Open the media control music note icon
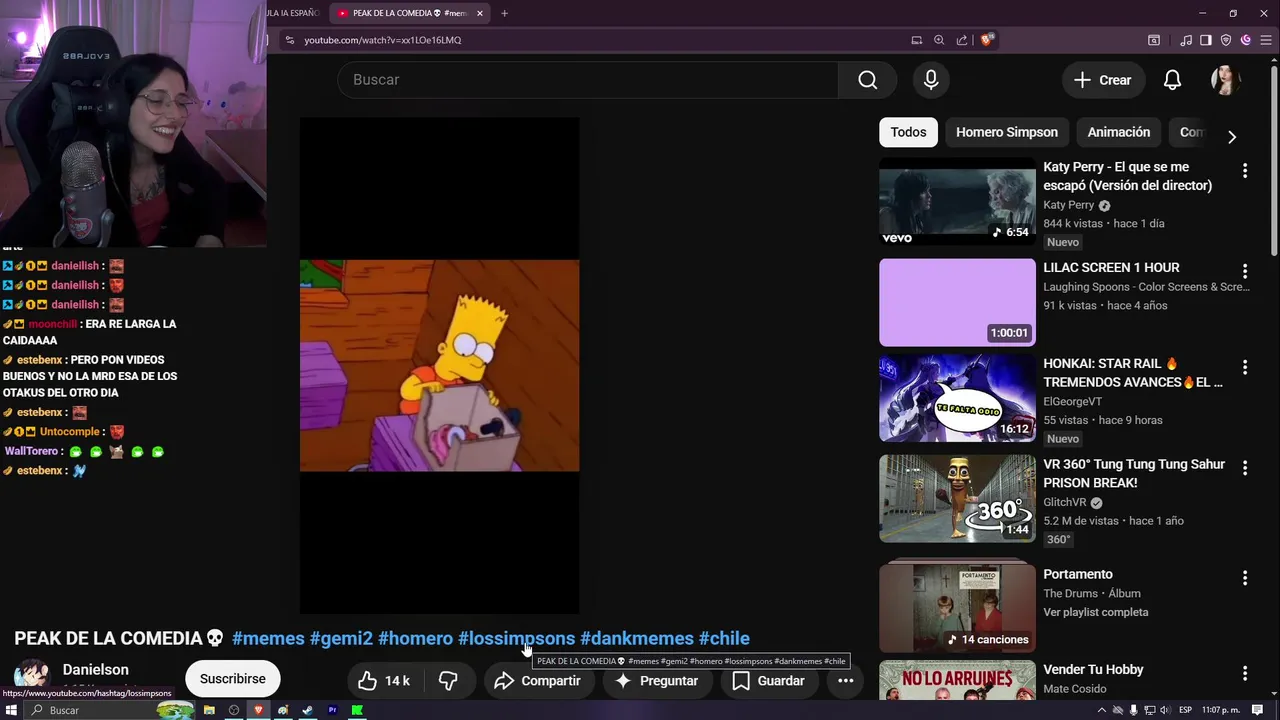This screenshot has height=720, width=1280. tap(1186, 40)
